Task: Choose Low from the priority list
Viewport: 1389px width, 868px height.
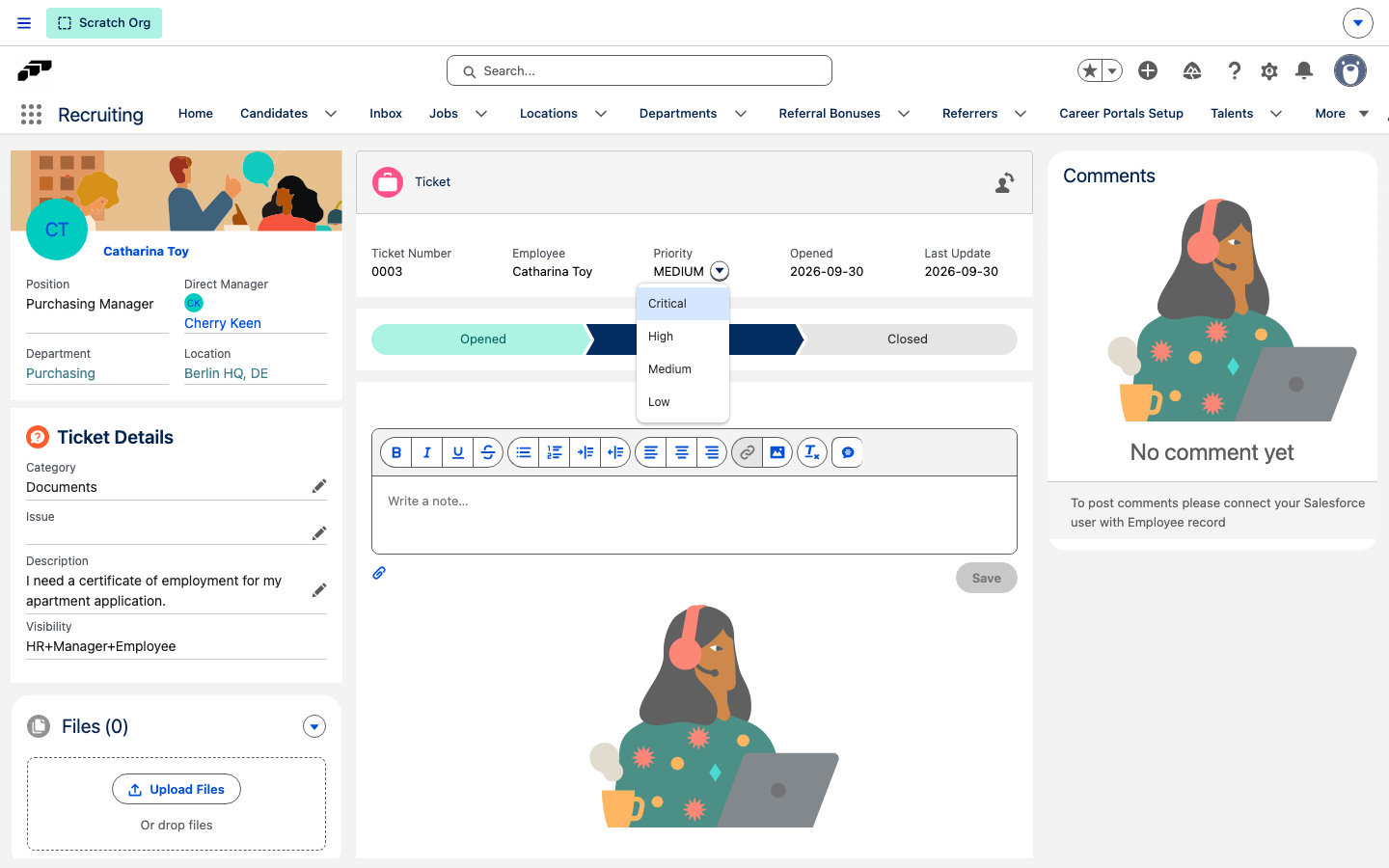Action: (683, 402)
